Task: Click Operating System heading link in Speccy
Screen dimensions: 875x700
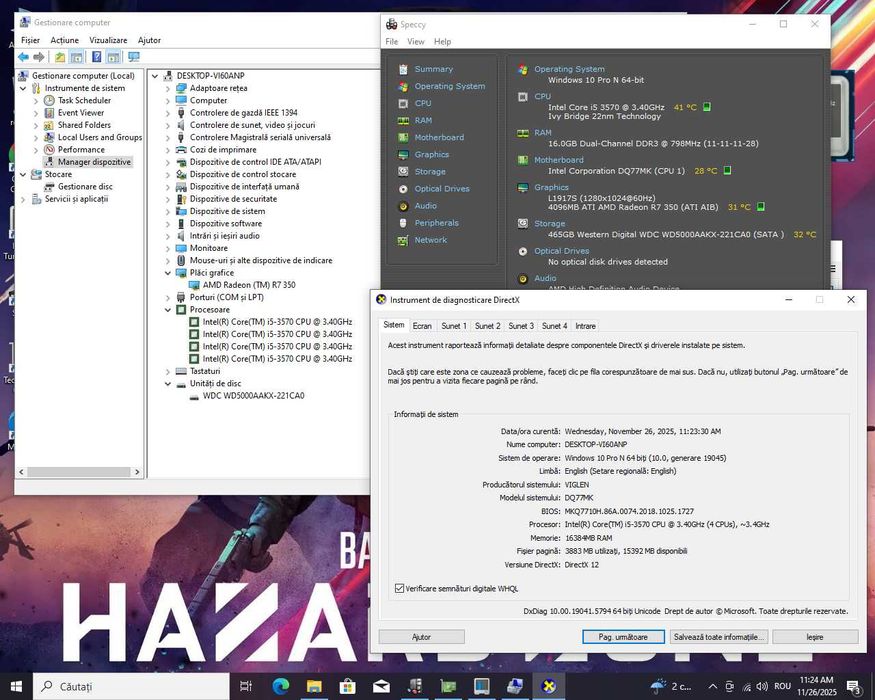Action: tap(569, 69)
